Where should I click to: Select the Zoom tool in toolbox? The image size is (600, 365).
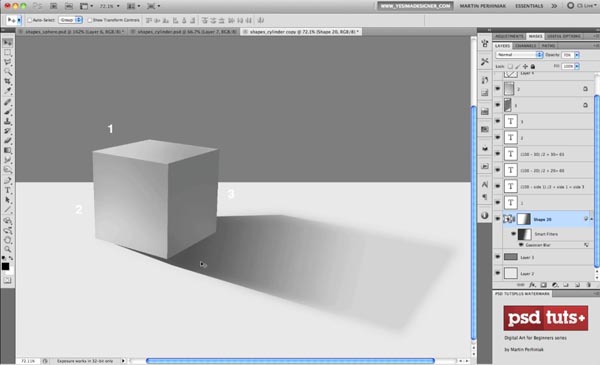(8, 249)
